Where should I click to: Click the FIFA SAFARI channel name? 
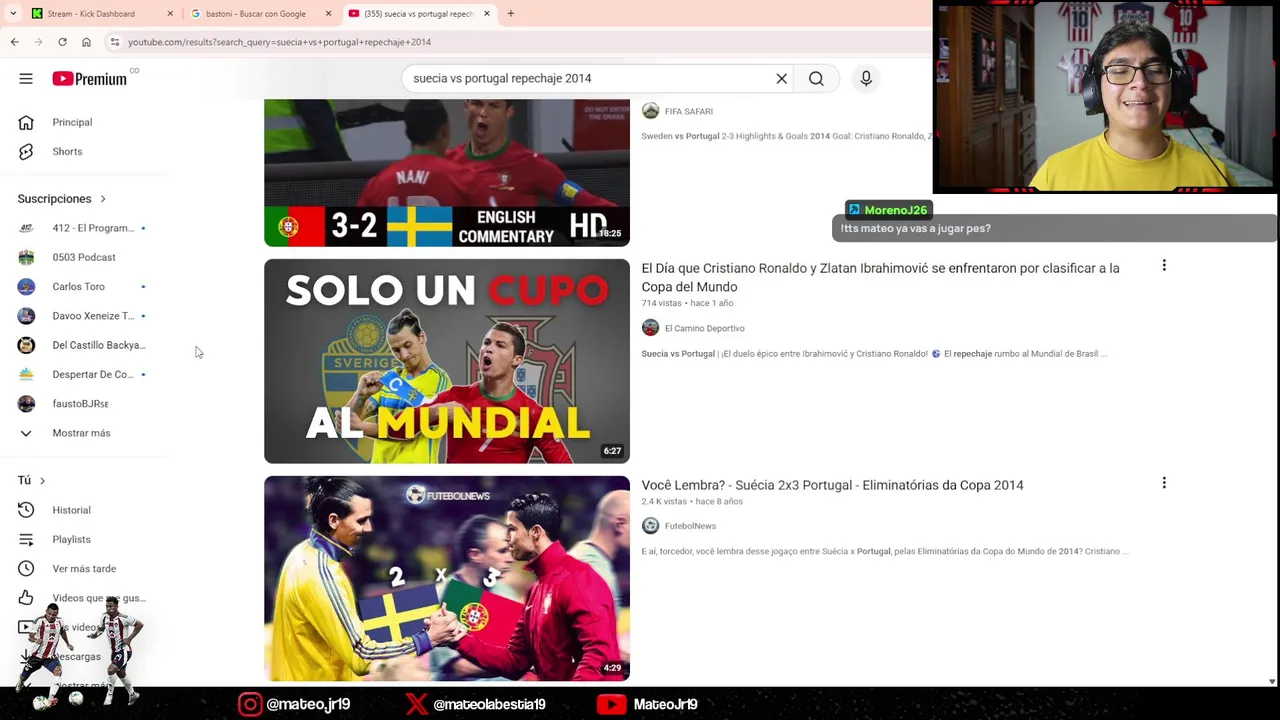point(688,111)
